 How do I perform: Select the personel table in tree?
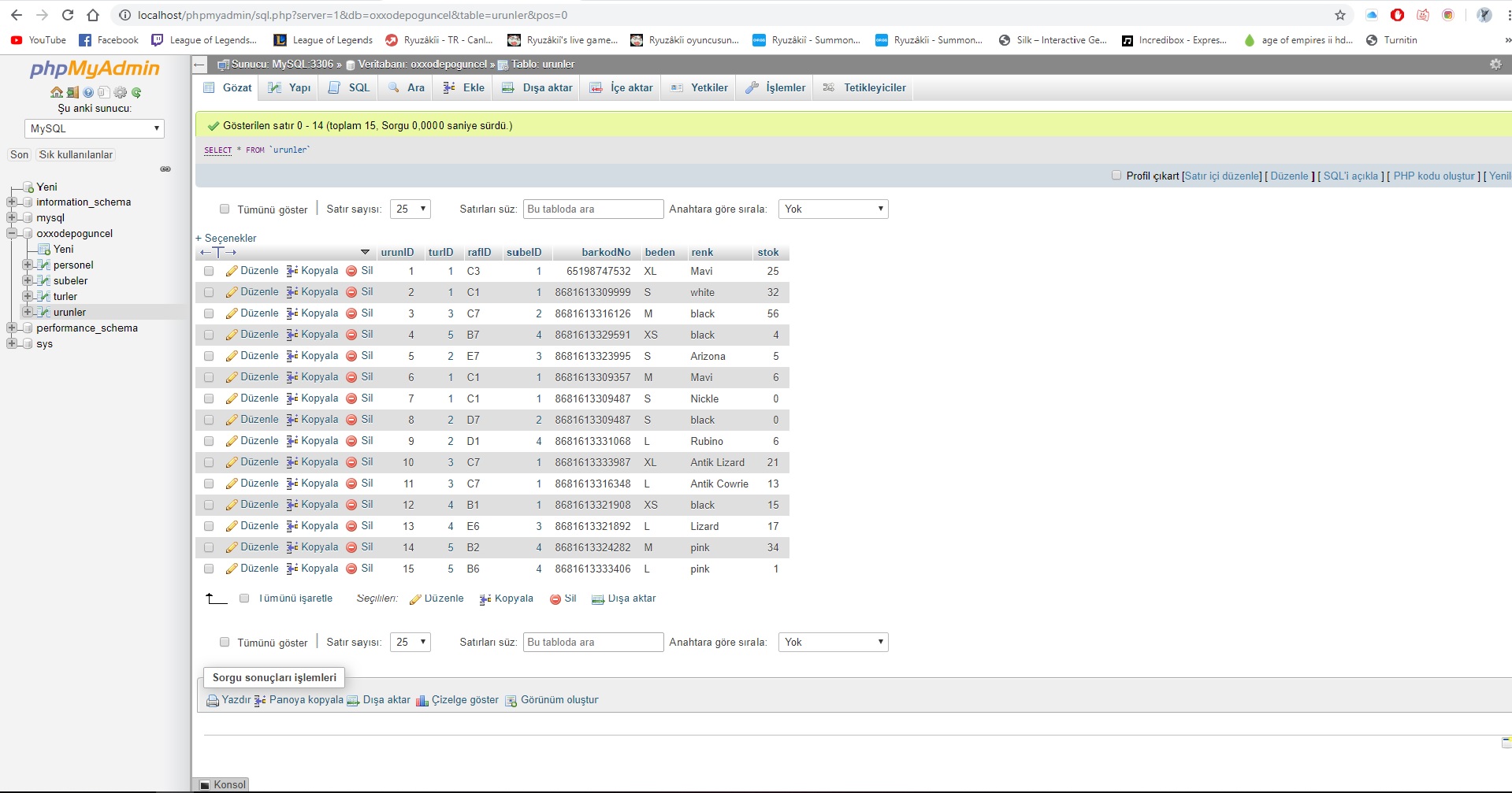click(73, 265)
